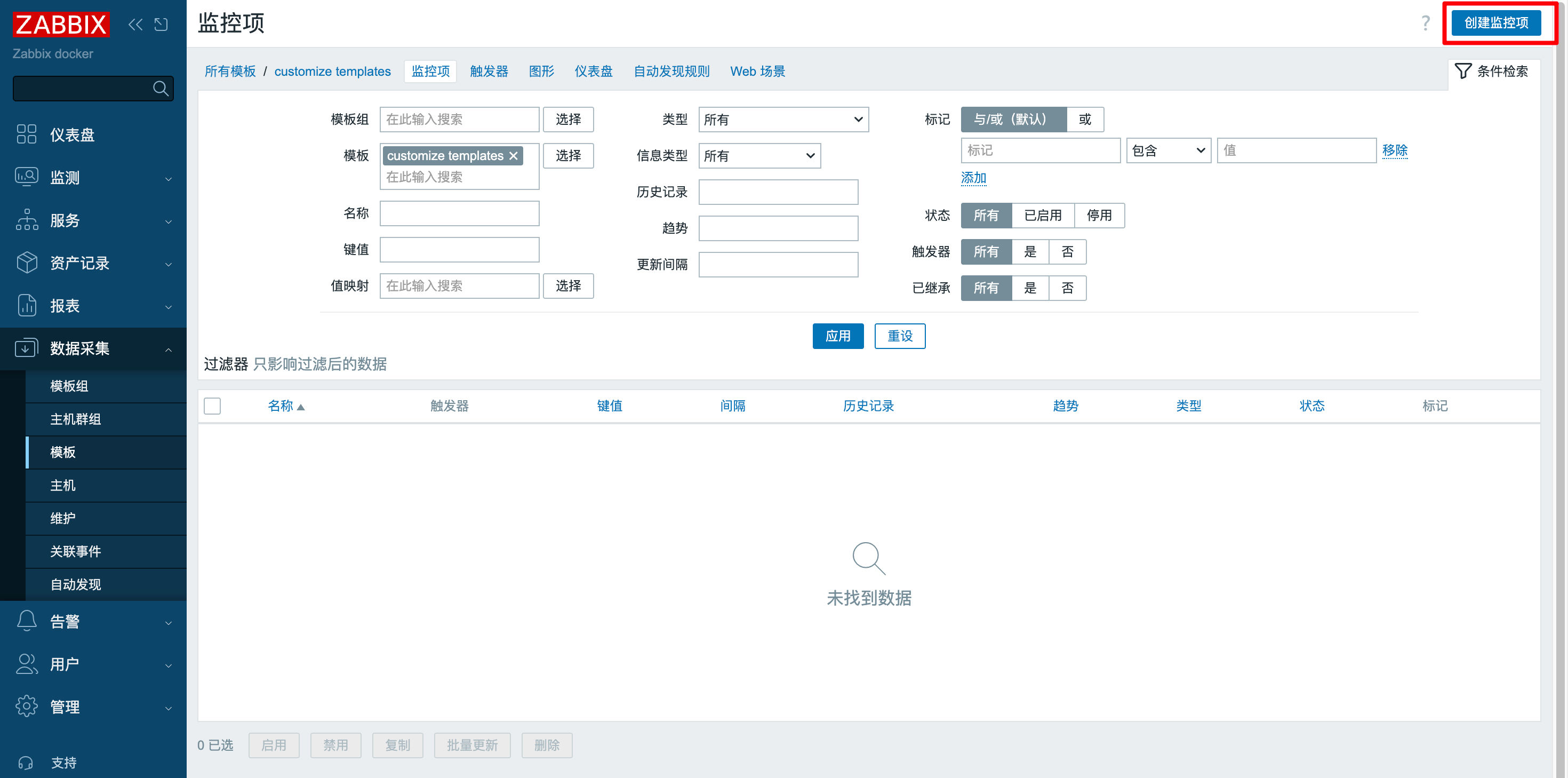This screenshot has height=778, width=1568.
Task: Click the 添加 tag link
Action: tap(973, 178)
